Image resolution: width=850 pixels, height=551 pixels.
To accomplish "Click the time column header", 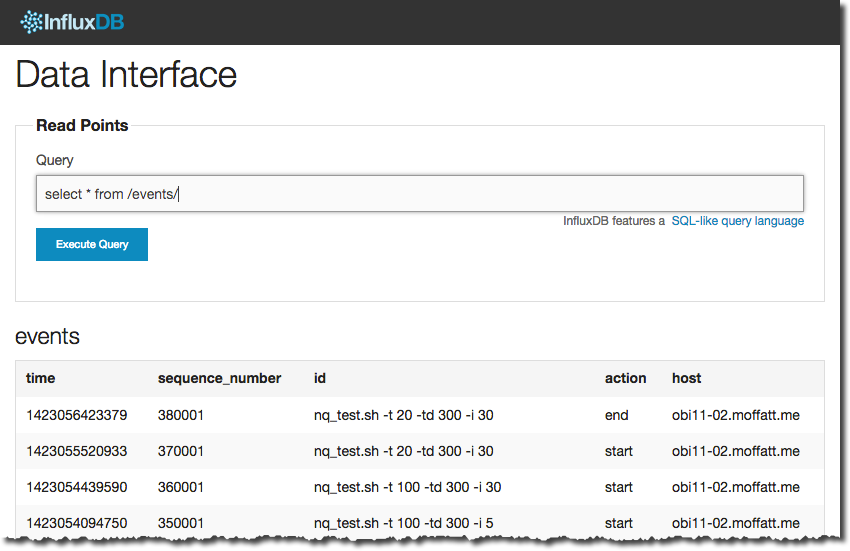I will [41, 378].
